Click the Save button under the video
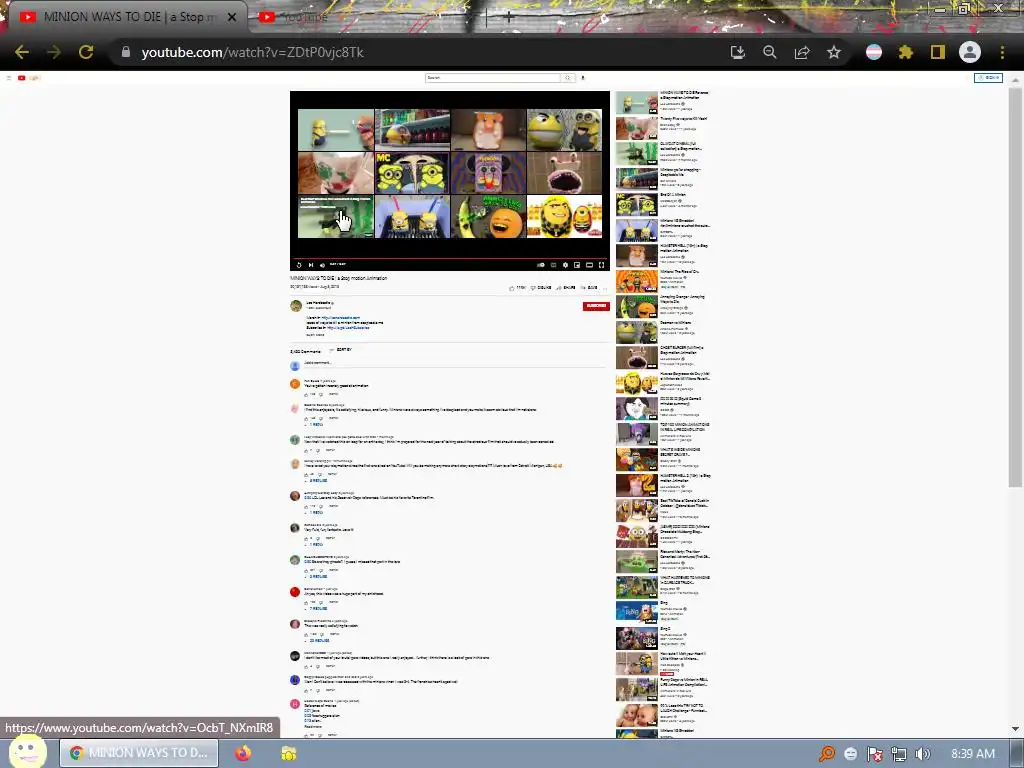 pyautogui.click(x=589, y=287)
